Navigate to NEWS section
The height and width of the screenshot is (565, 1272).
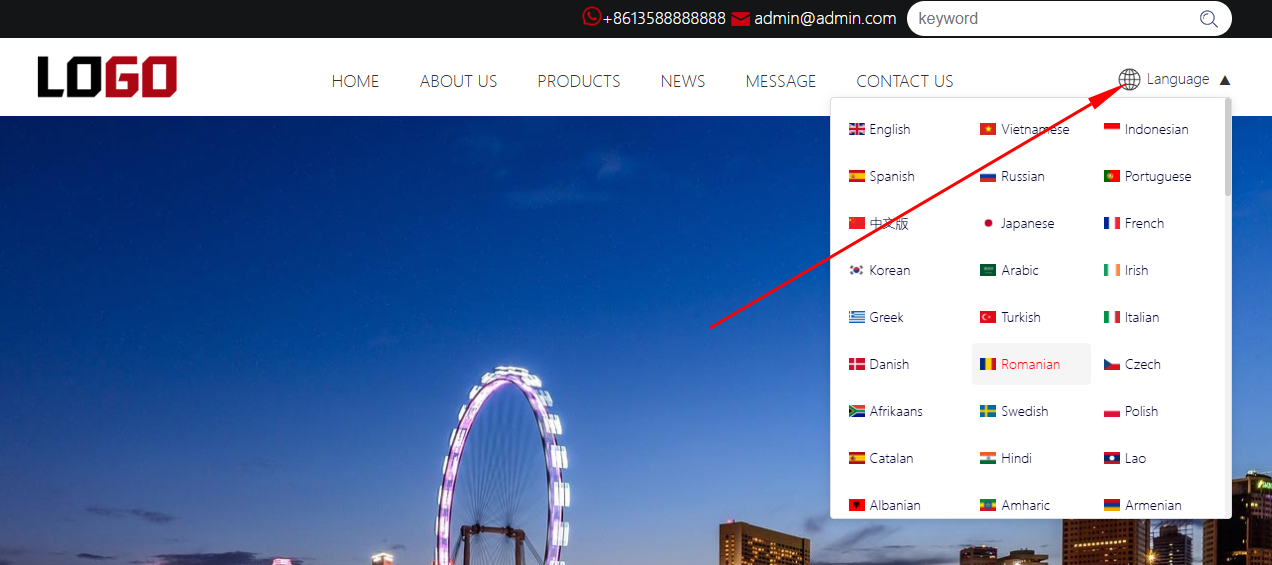[683, 81]
